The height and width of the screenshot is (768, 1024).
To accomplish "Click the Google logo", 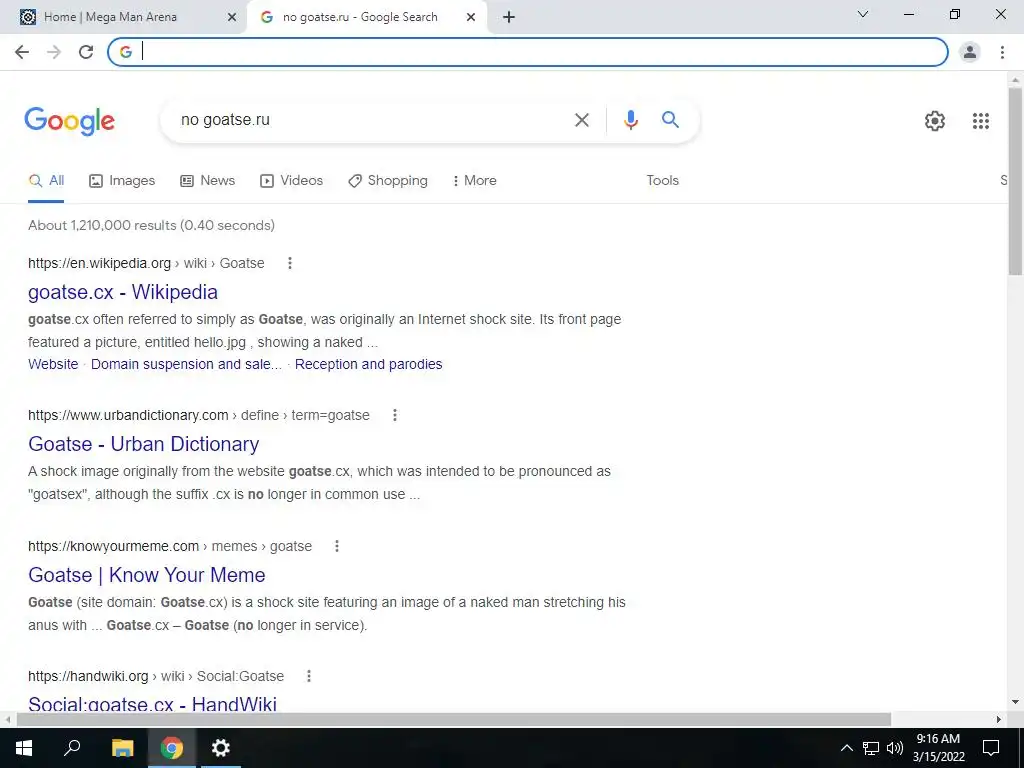I will 69,121.
